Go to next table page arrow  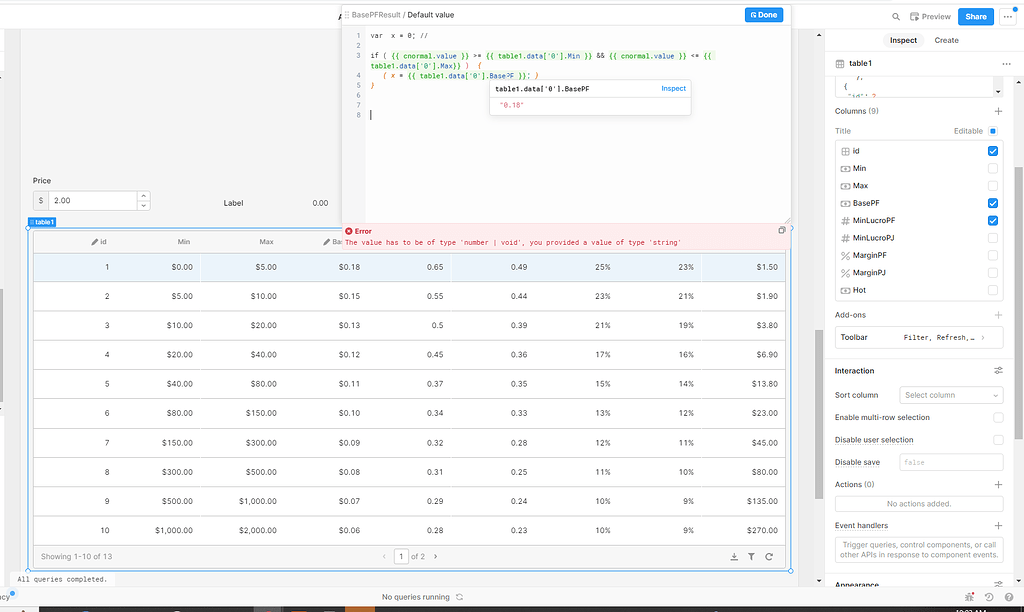tap(435, 556)
